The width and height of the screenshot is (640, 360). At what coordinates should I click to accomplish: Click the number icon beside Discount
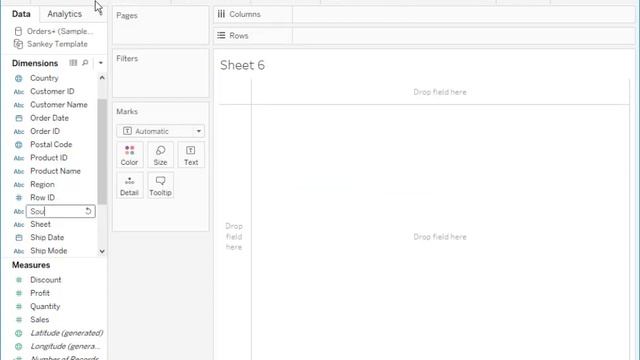tap(19, 280)
